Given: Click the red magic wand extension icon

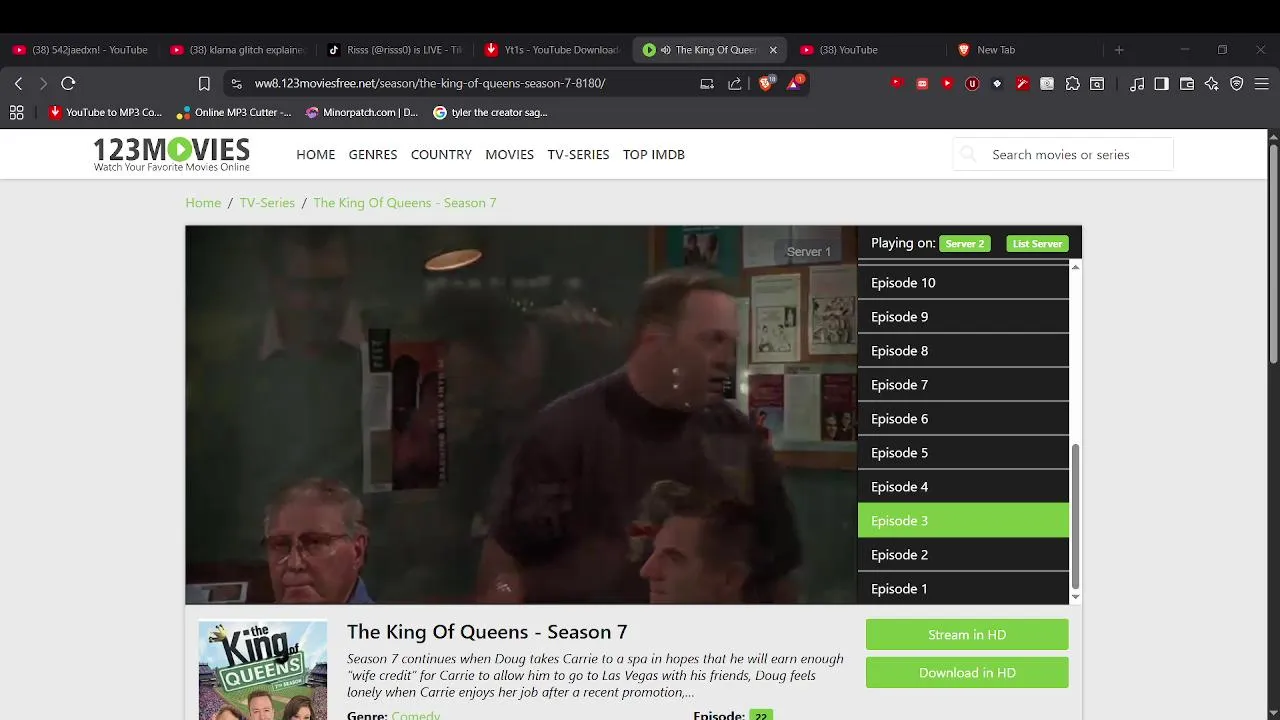Looking at the screenshot, I should (1022, 84).
